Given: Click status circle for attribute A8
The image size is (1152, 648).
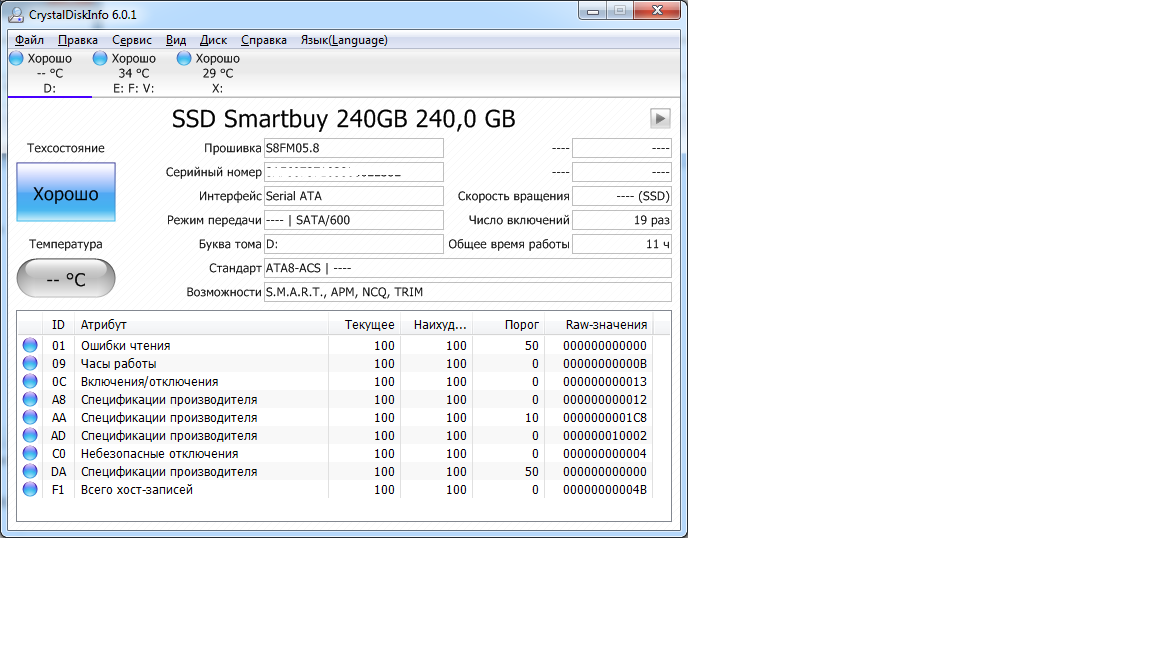Looking at the screenshot, I should click(x=30, y=399).
